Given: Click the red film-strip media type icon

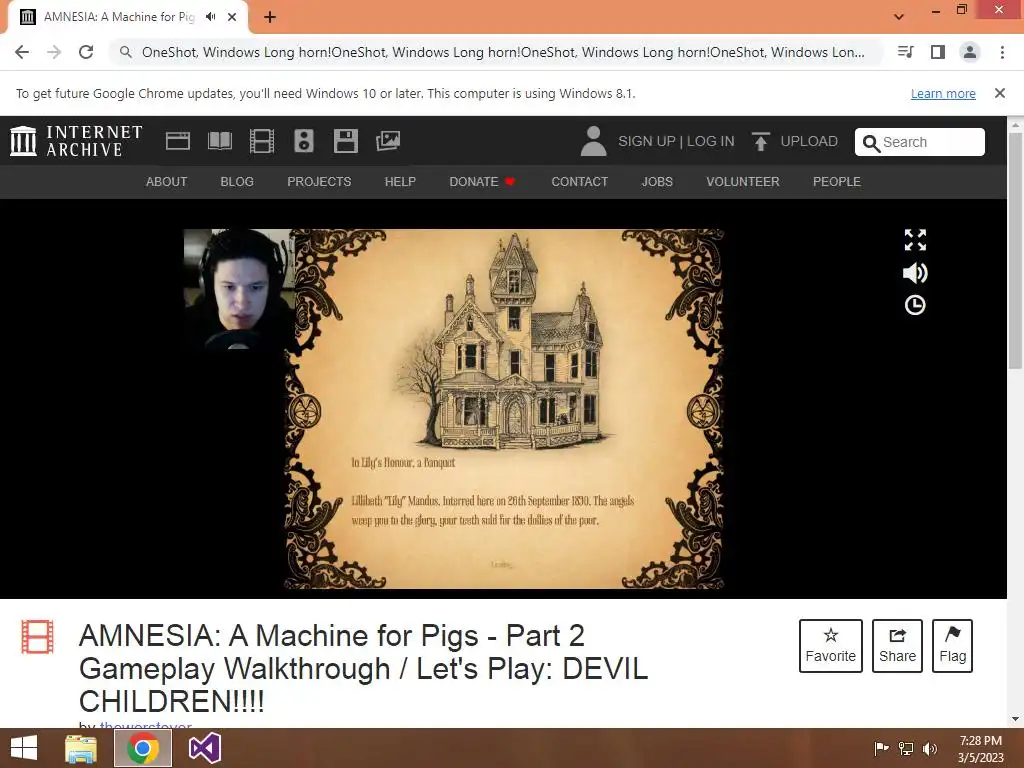Looking at the screenshot, I should [37, 637].
